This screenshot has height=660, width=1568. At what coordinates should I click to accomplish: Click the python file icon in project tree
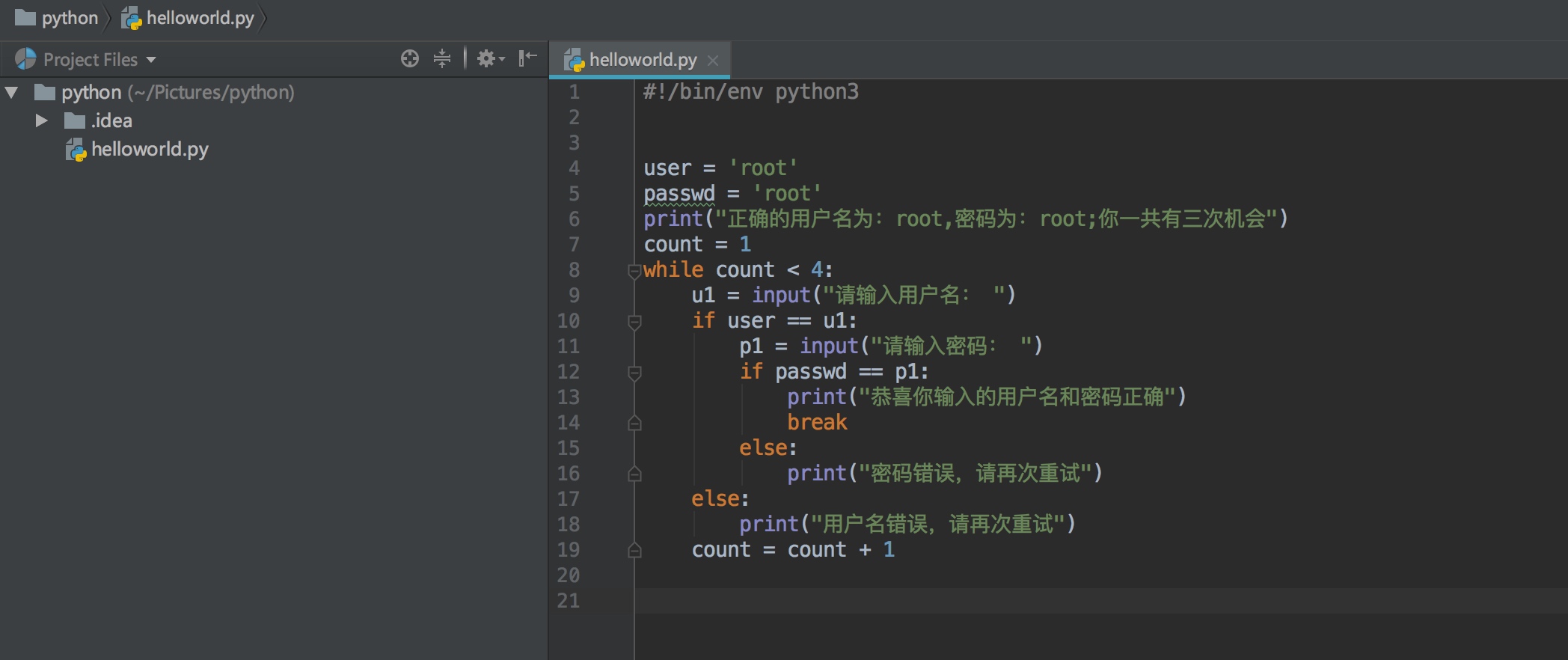pyautogui.click(x=76, y=150)
